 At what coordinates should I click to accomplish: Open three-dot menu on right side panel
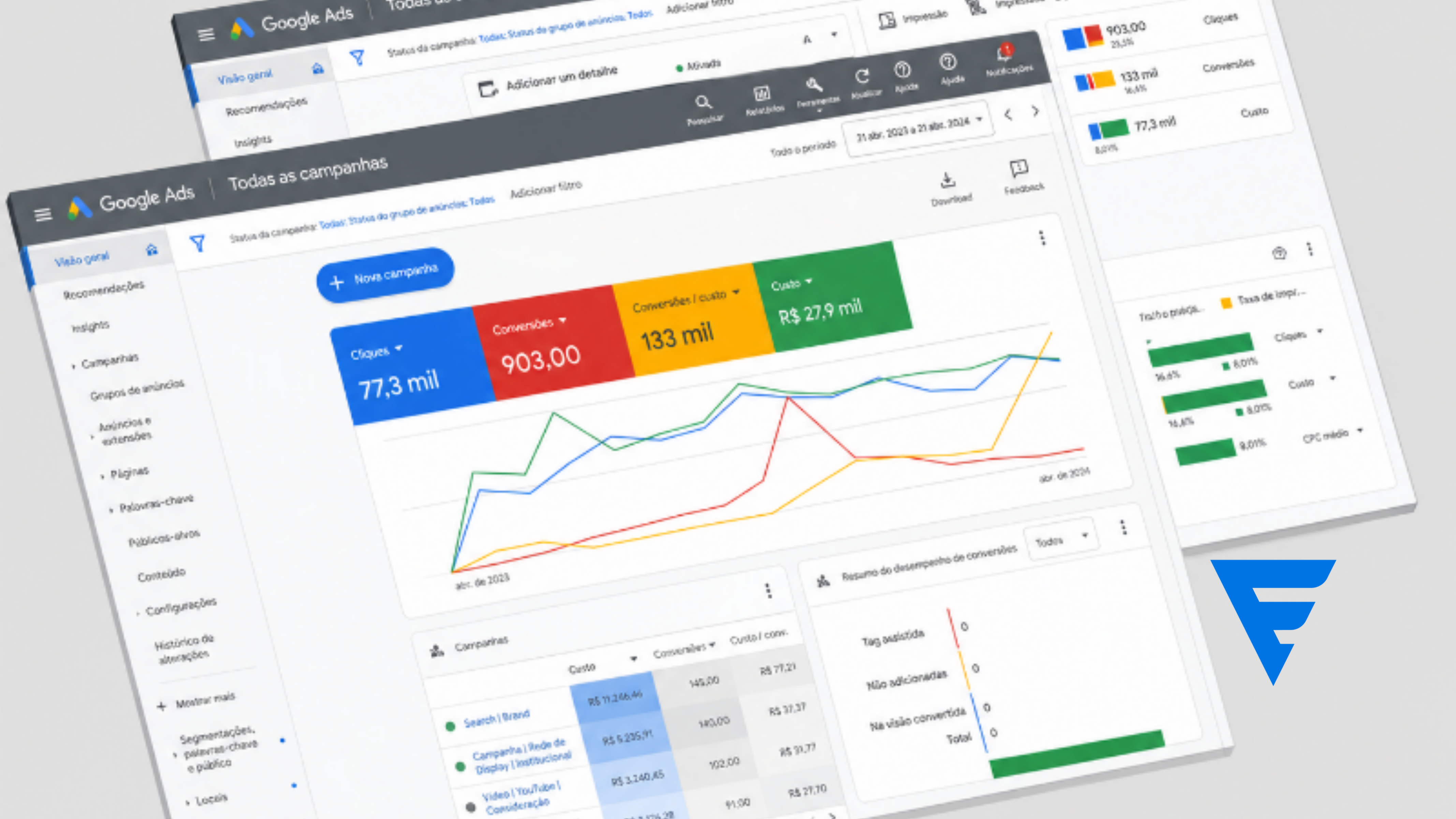tap(1310, 249)
